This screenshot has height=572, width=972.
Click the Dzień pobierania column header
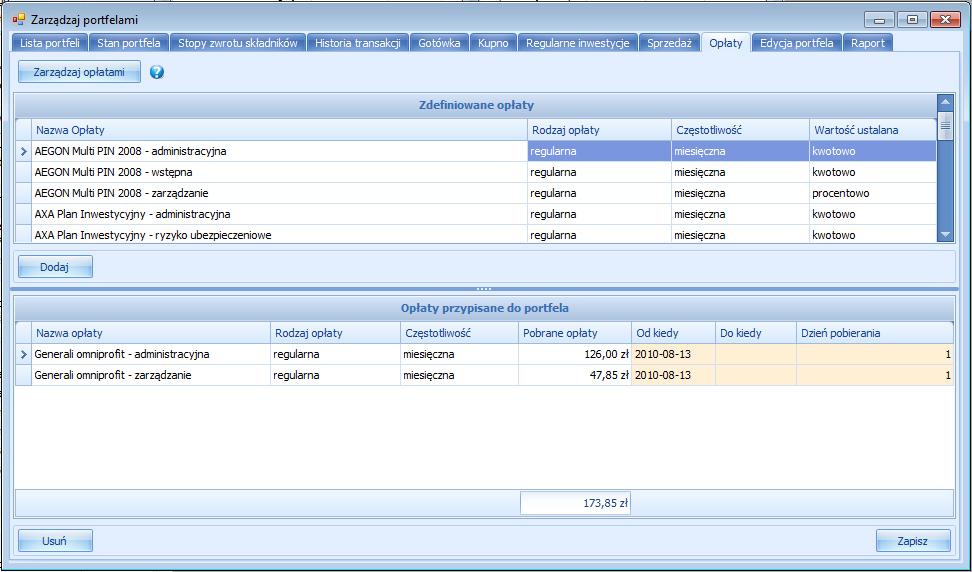click(875, 333)
